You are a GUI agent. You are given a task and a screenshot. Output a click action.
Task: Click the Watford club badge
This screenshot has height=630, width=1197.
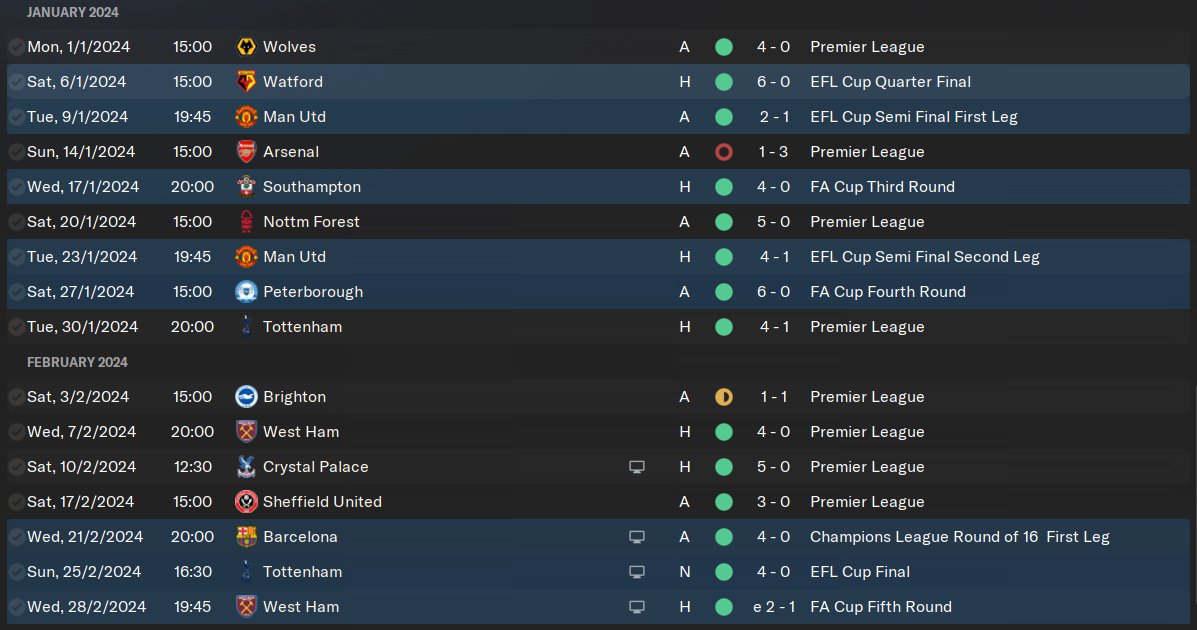click(x=245, y=82)
